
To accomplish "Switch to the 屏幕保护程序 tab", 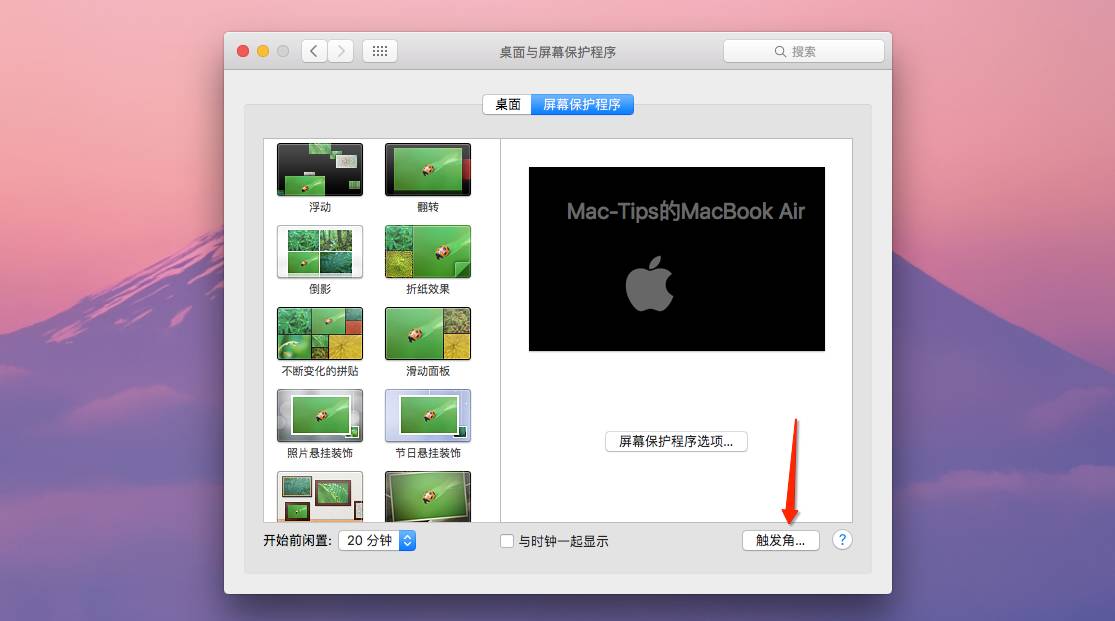I will coord(582,104).
